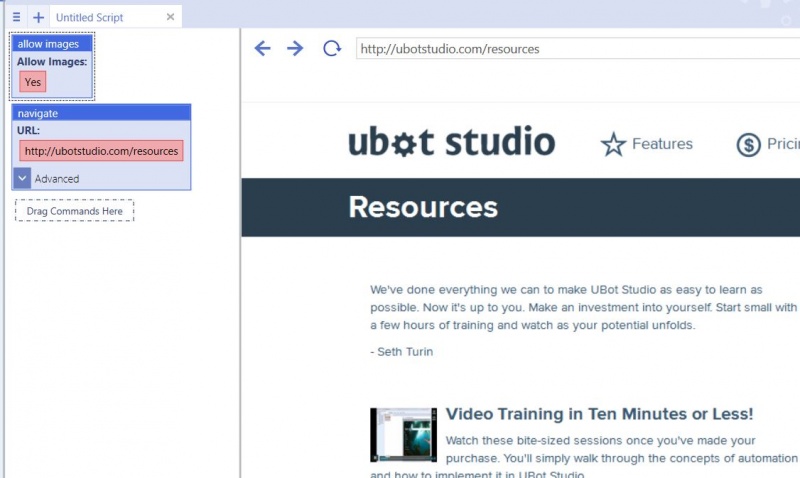Reload the page with the refresh icon
This screenshot has height=478, width=800.
[332, 48]
